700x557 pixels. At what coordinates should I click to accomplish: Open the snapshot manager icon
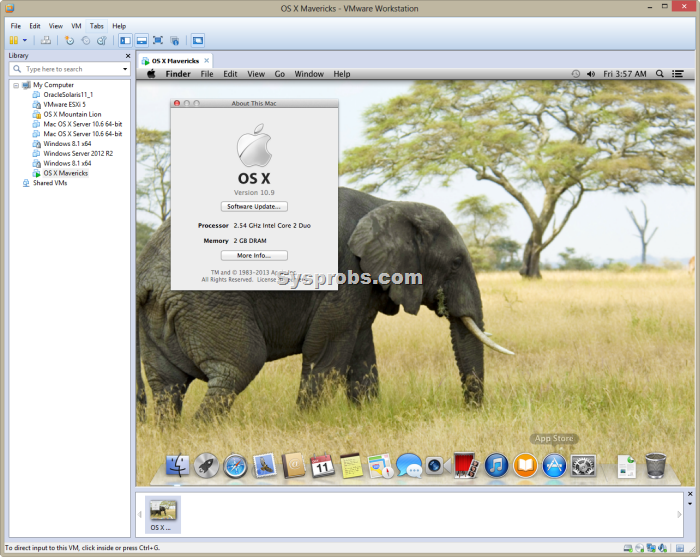click(x=102, y=41)
